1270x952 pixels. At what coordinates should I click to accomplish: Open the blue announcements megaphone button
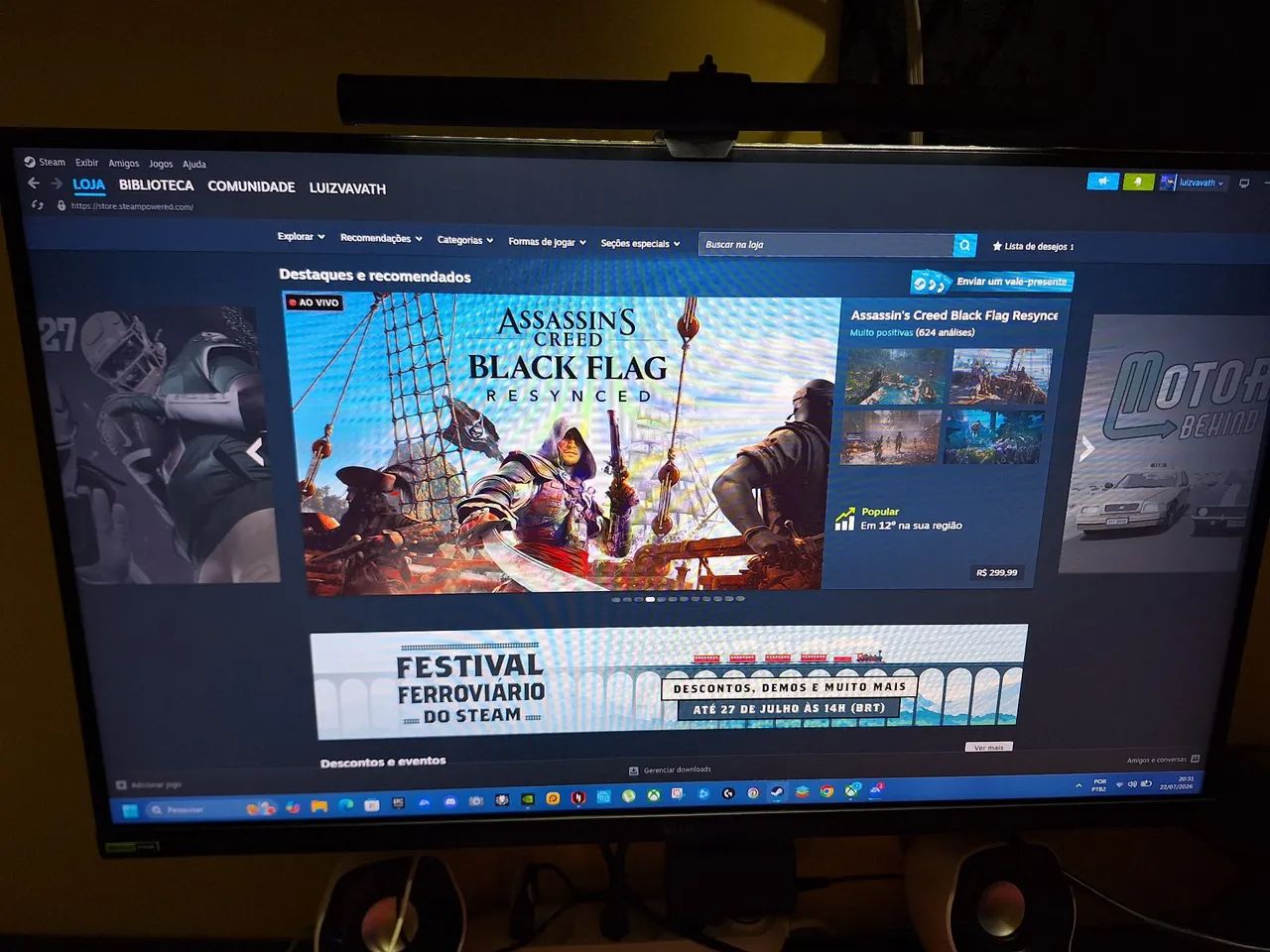coord(1102,181)
